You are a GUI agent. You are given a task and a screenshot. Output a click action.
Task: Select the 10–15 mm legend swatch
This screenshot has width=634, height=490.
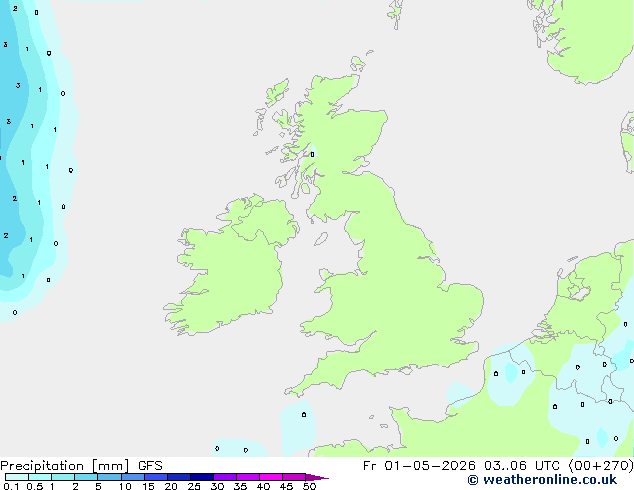click(x=133, y=477)
